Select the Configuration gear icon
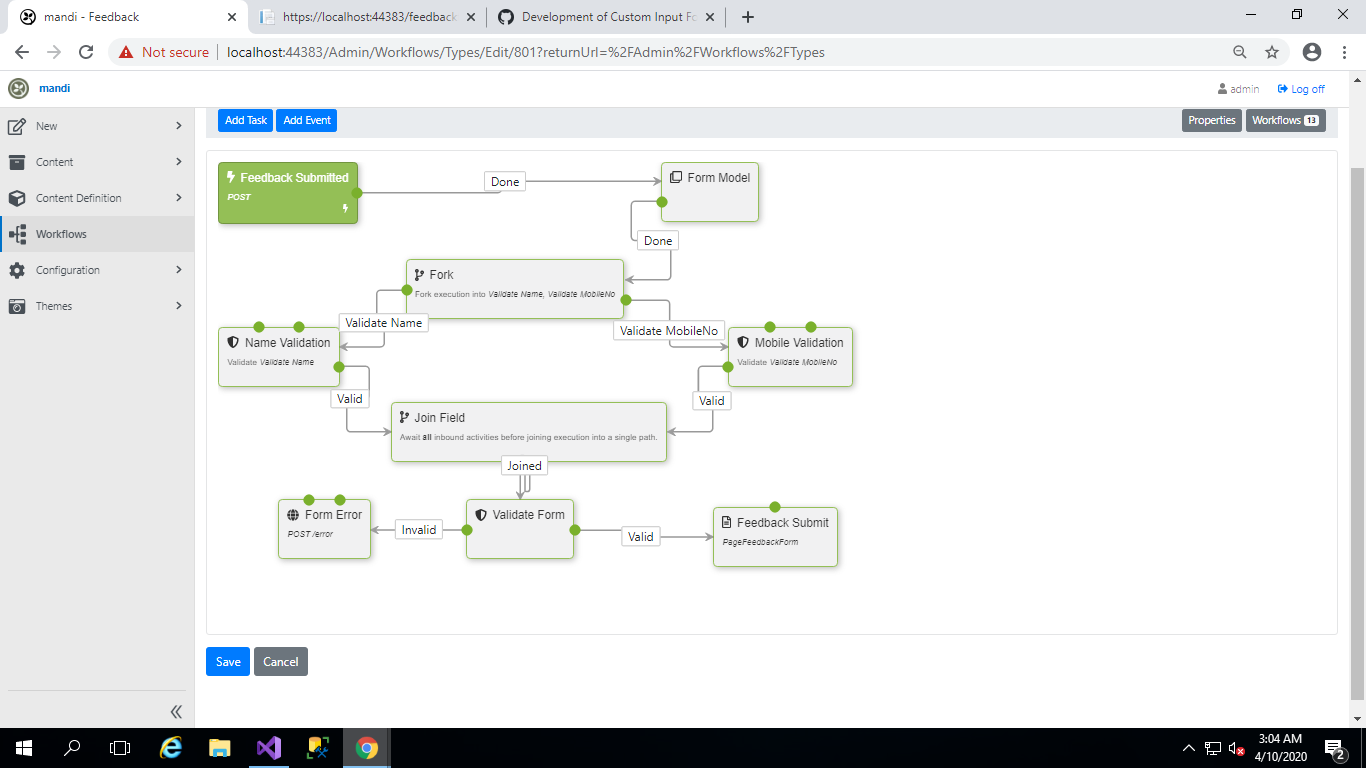Screen dimensions: 1366x768 (16, 269)
